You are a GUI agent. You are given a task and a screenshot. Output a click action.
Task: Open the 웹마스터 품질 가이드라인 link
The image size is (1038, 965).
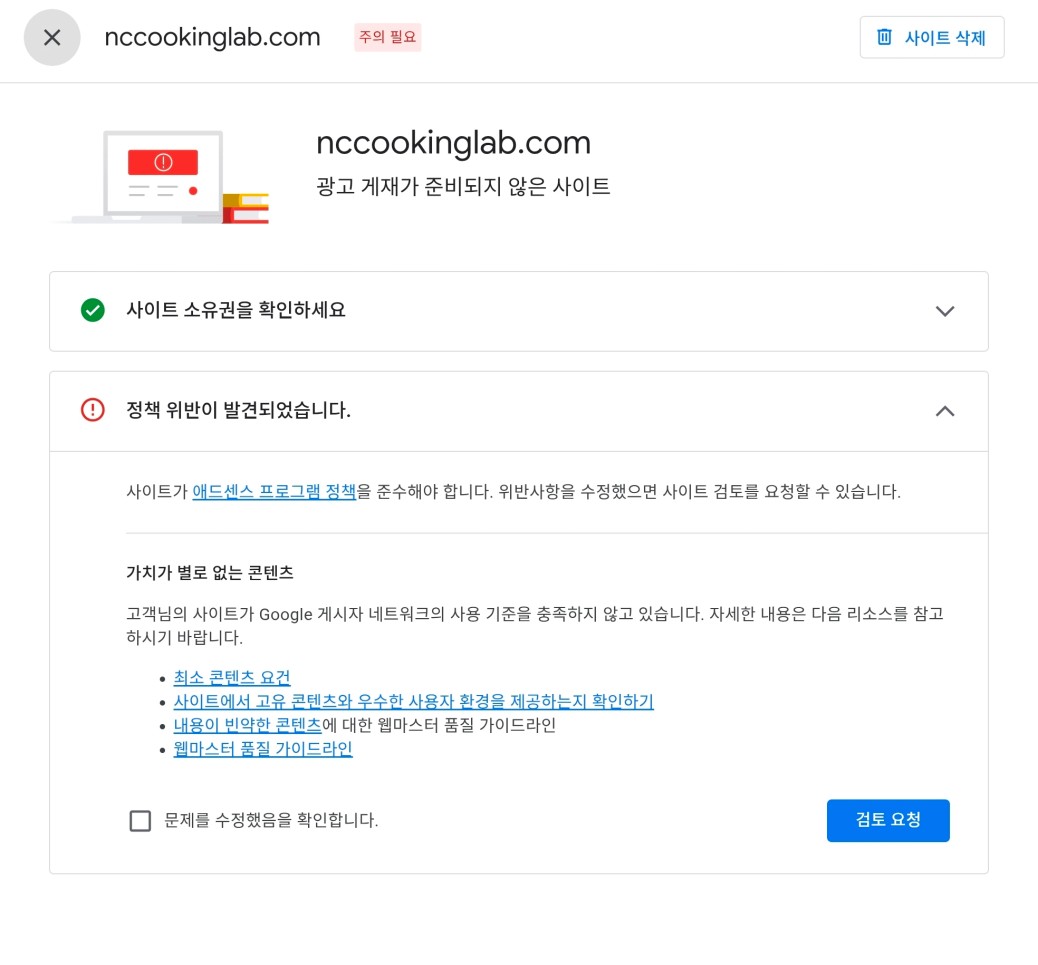[263, 749]
